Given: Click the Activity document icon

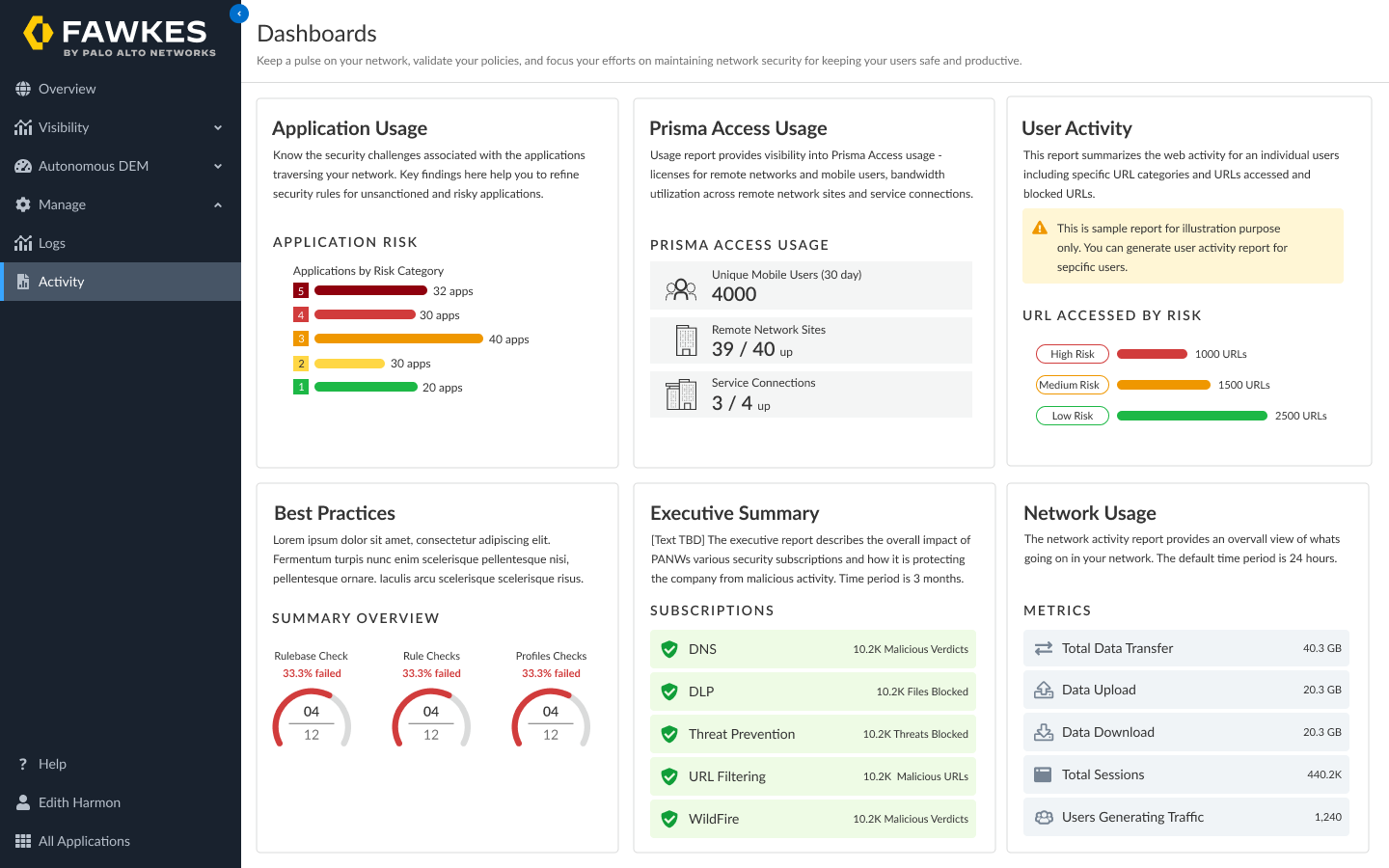Looking at the screenshot, I should (x=23, y=282).
